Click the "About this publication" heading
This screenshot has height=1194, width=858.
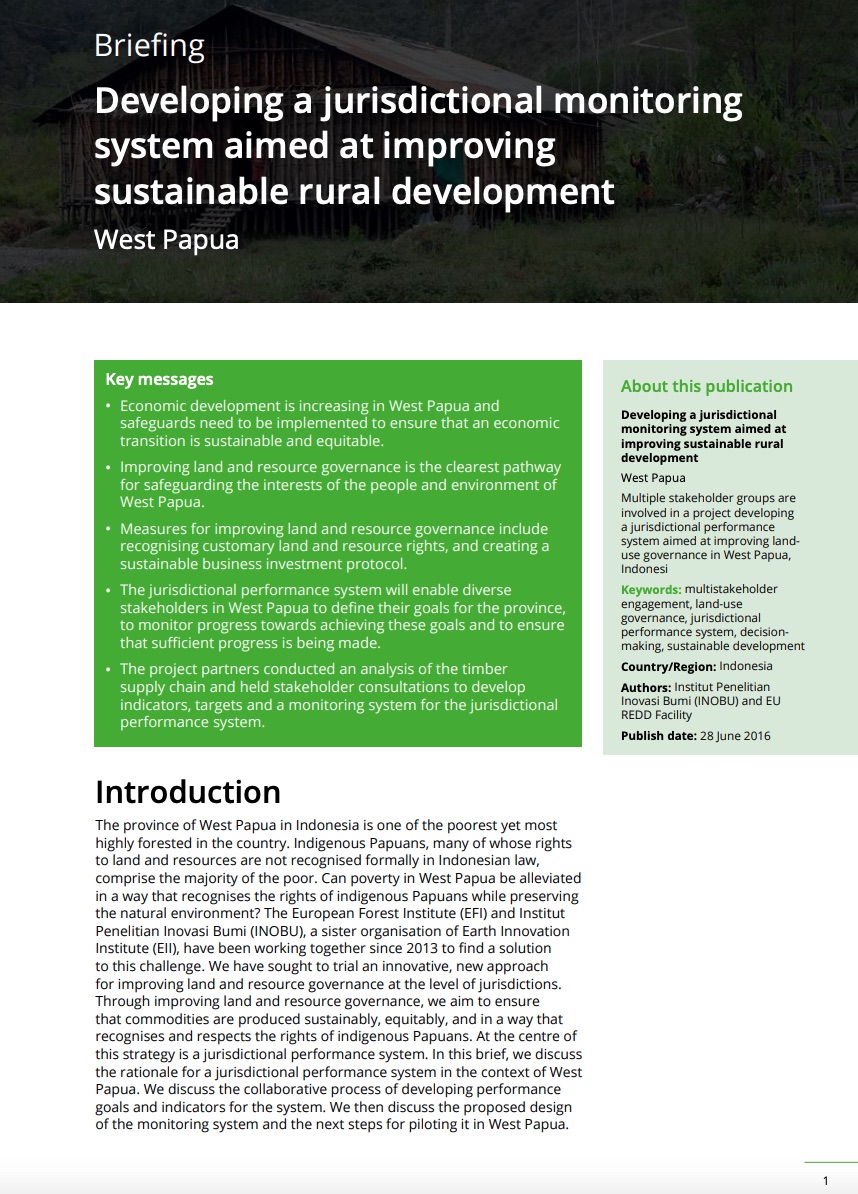tap(706, 386)
